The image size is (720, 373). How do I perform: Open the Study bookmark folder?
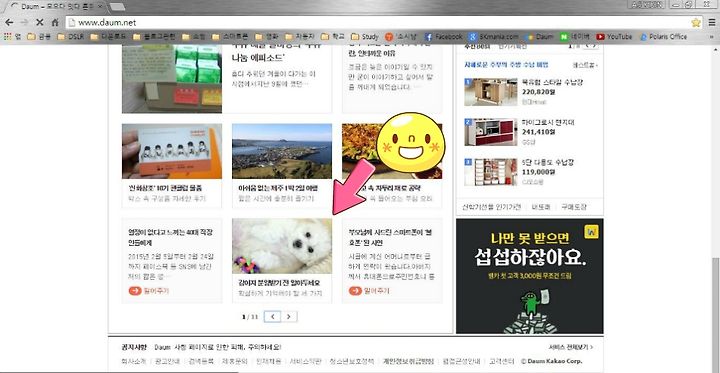(365, 37)
